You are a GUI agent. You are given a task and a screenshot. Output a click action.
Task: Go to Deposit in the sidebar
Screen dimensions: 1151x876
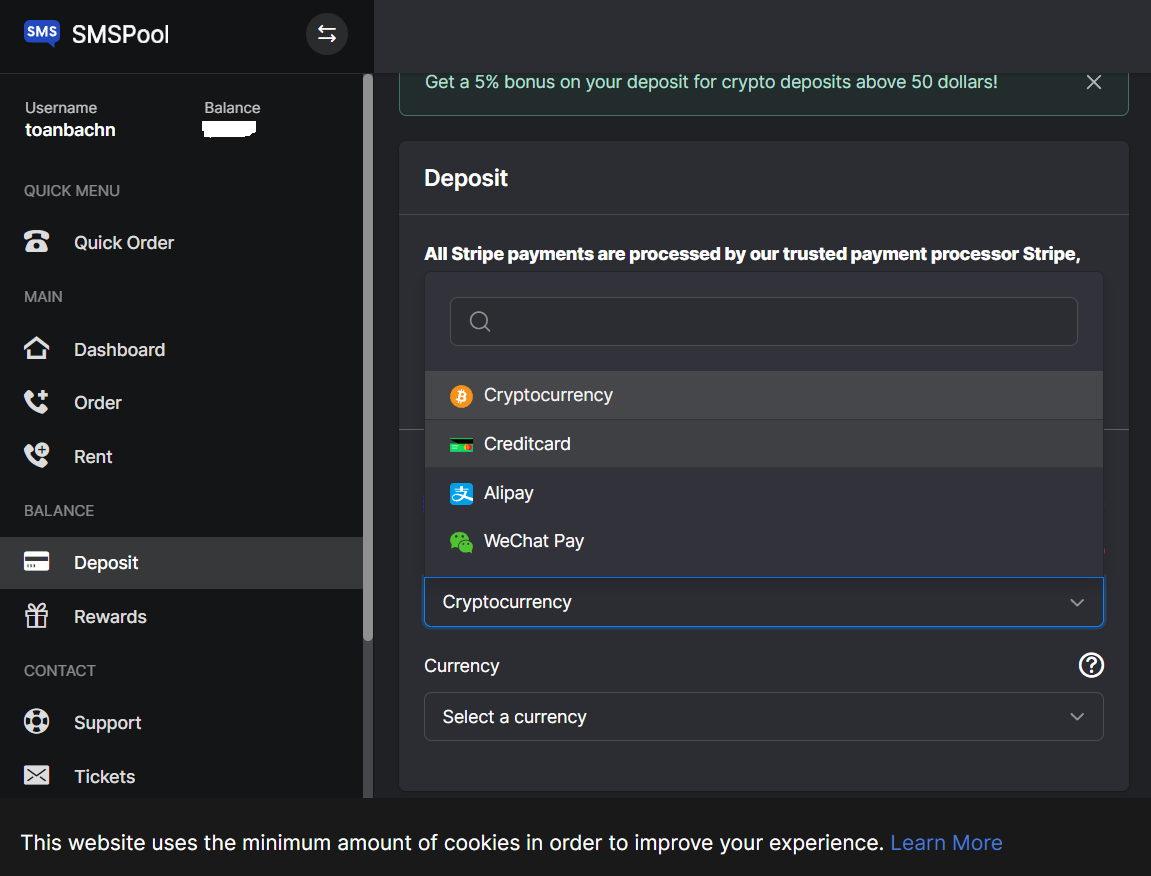click(106, 563)
